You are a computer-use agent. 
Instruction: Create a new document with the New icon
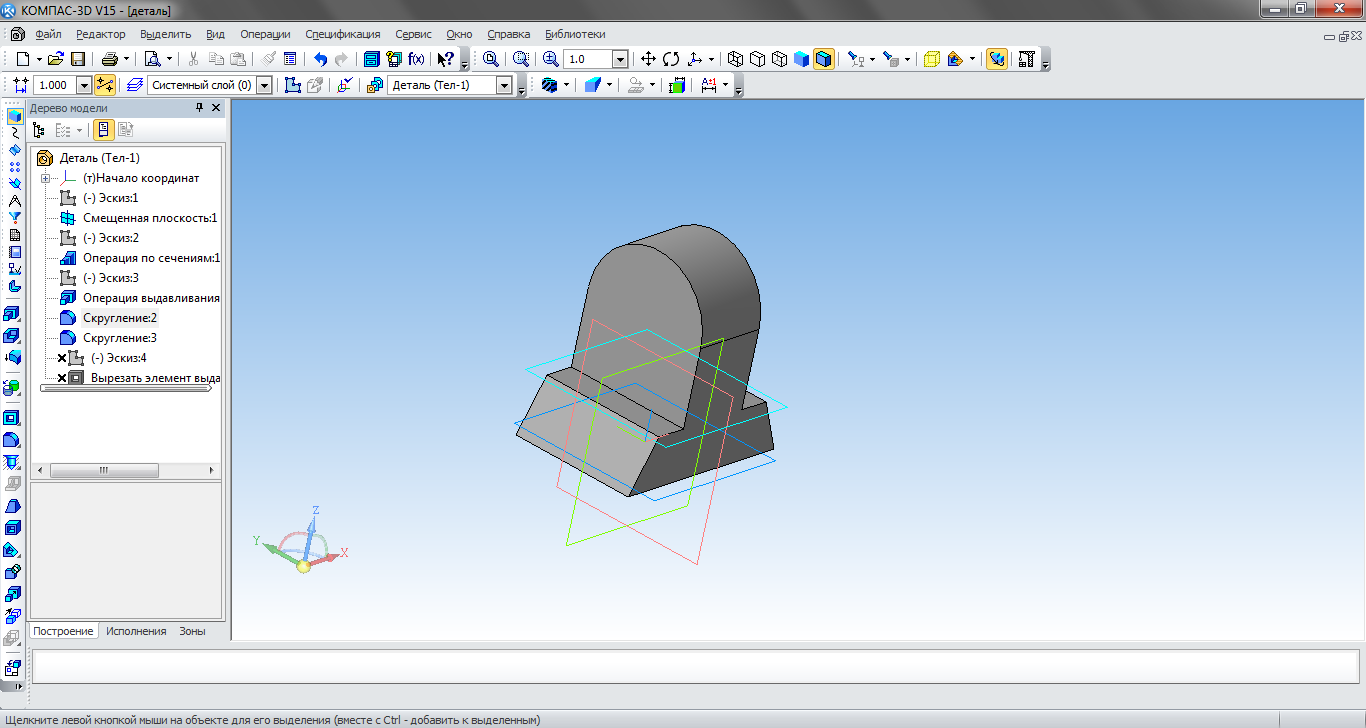click(22, 59)
